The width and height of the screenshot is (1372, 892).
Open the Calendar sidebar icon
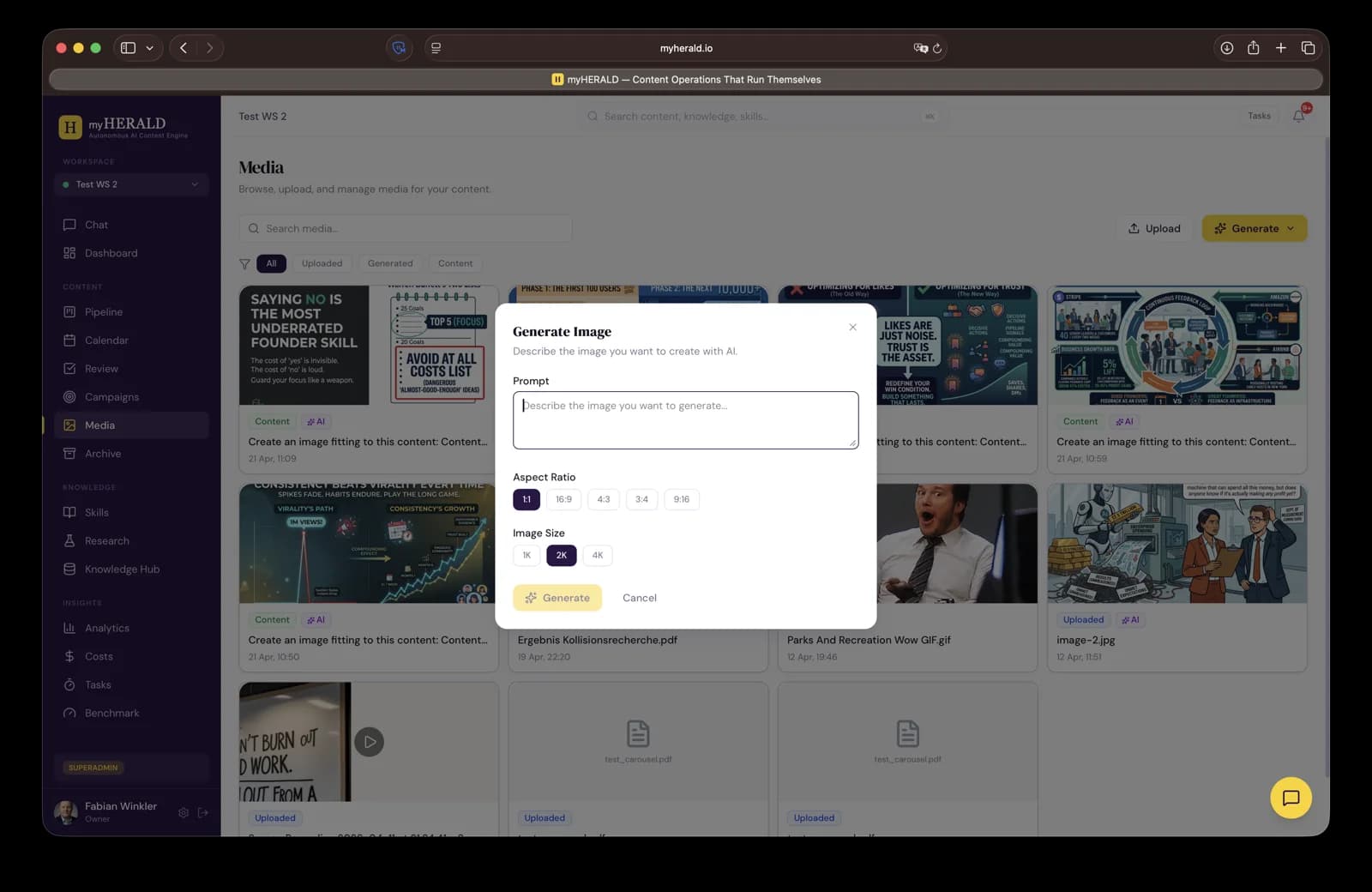pyautogui.click(x=69, y=341)
